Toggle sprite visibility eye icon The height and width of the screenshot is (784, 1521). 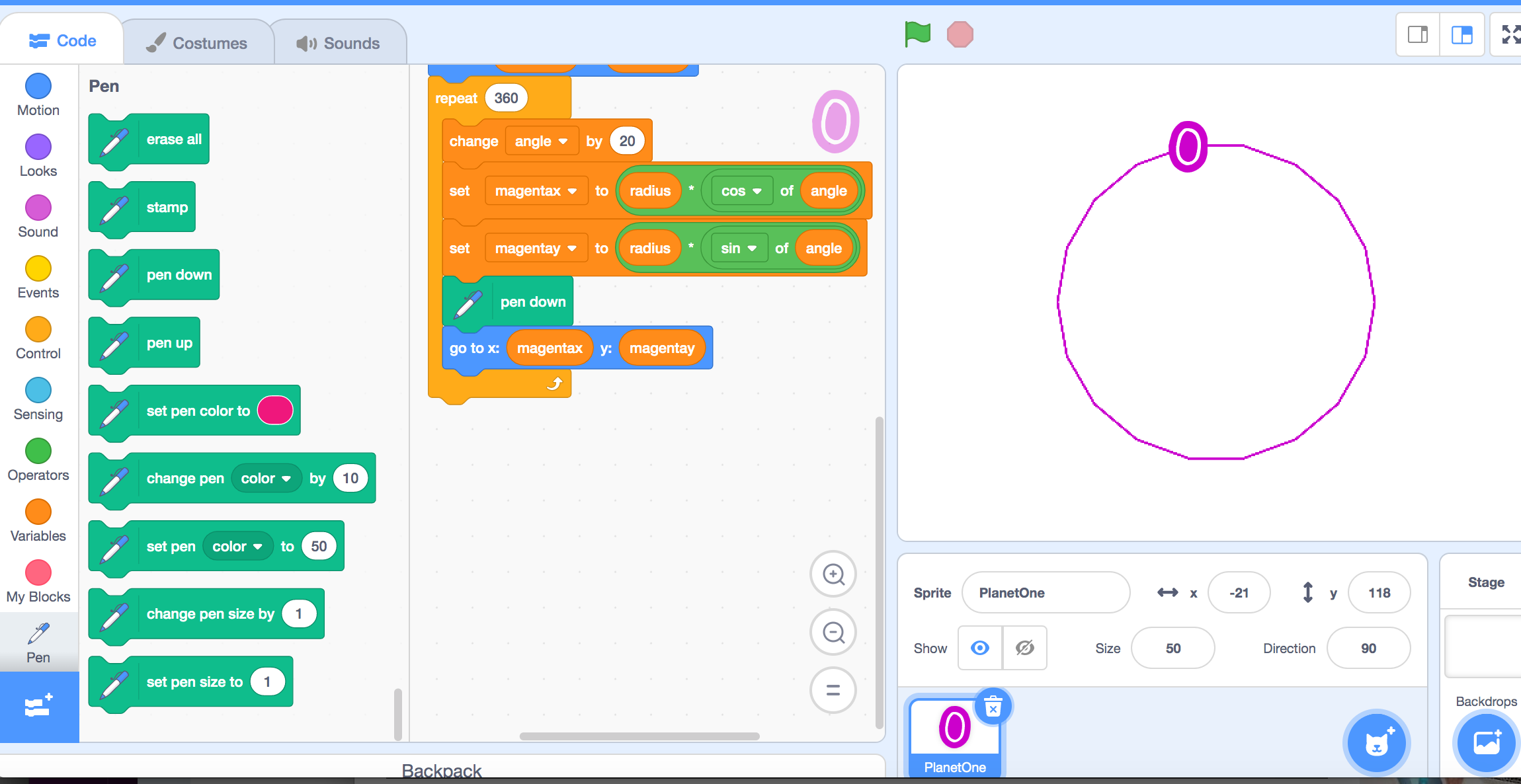(x=980, y=649)
